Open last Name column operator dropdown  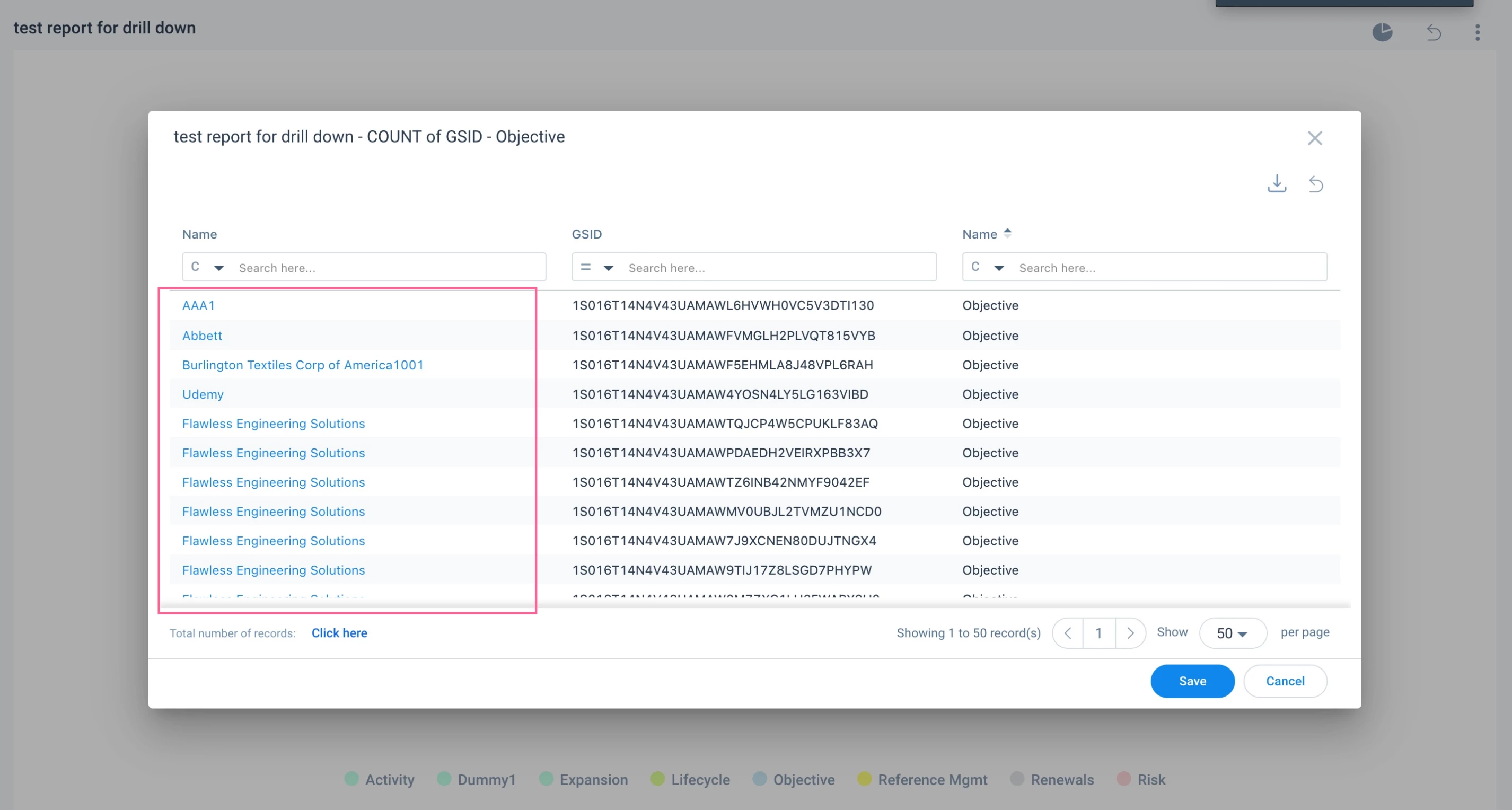coord(987,267)
